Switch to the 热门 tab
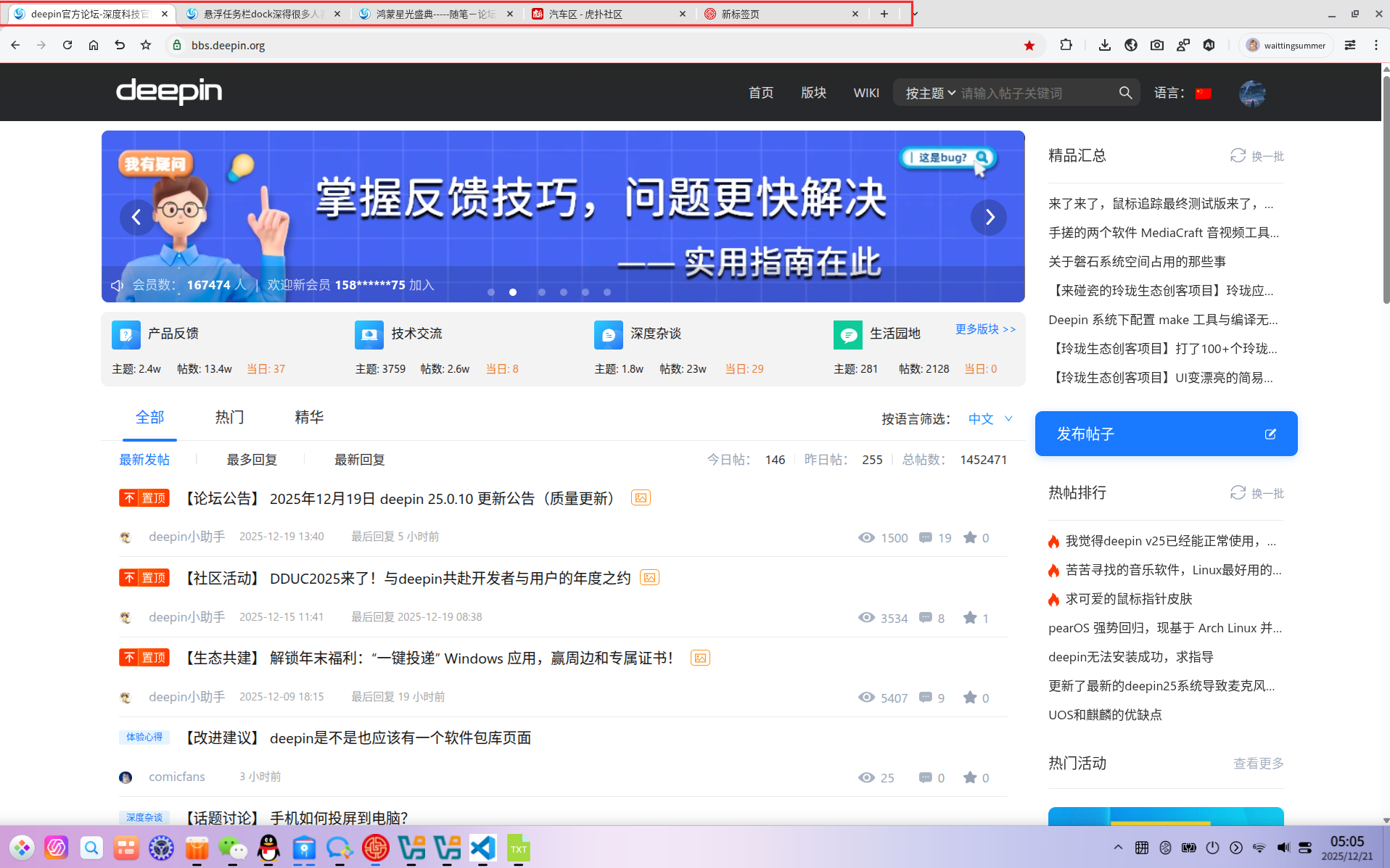This screenshot has width=1390, height=868. coord(229,418)
